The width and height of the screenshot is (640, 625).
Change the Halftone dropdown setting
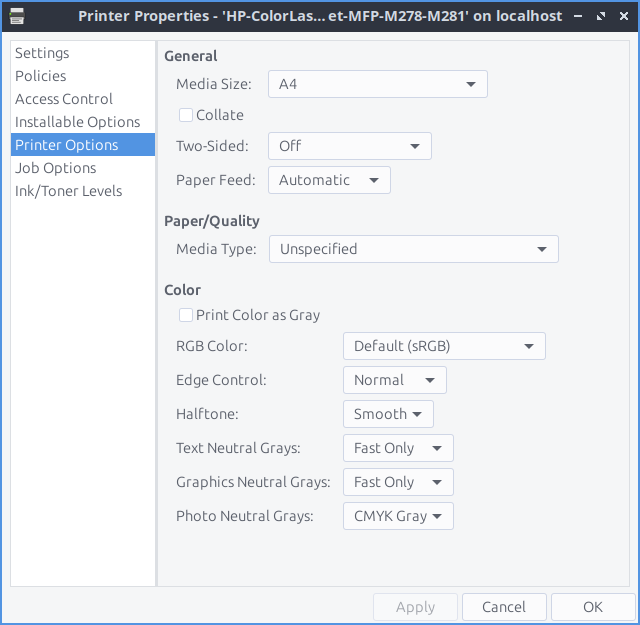tap(387, 414)
